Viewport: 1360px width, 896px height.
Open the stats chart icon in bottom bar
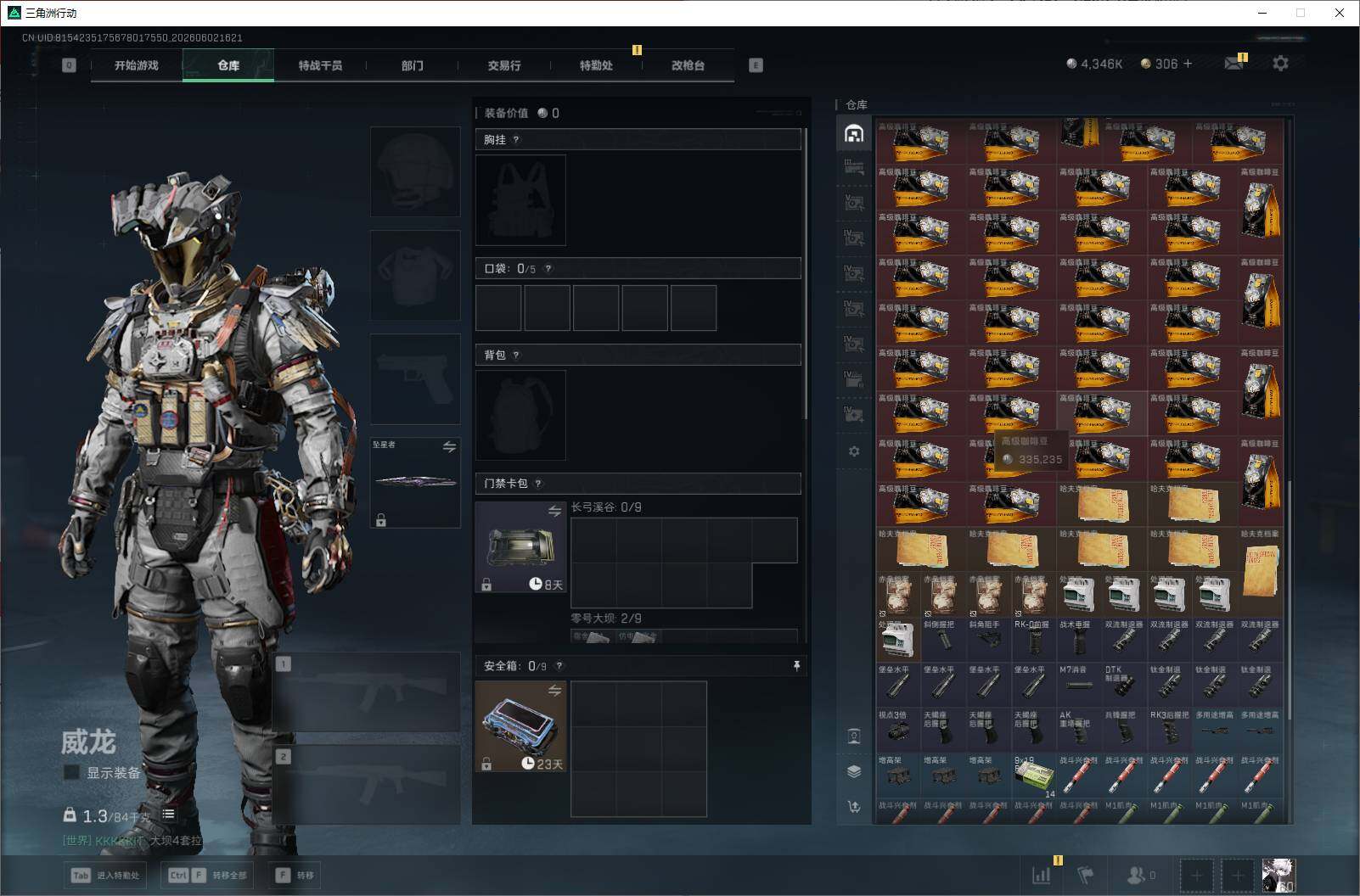[x=1041, y=875]
